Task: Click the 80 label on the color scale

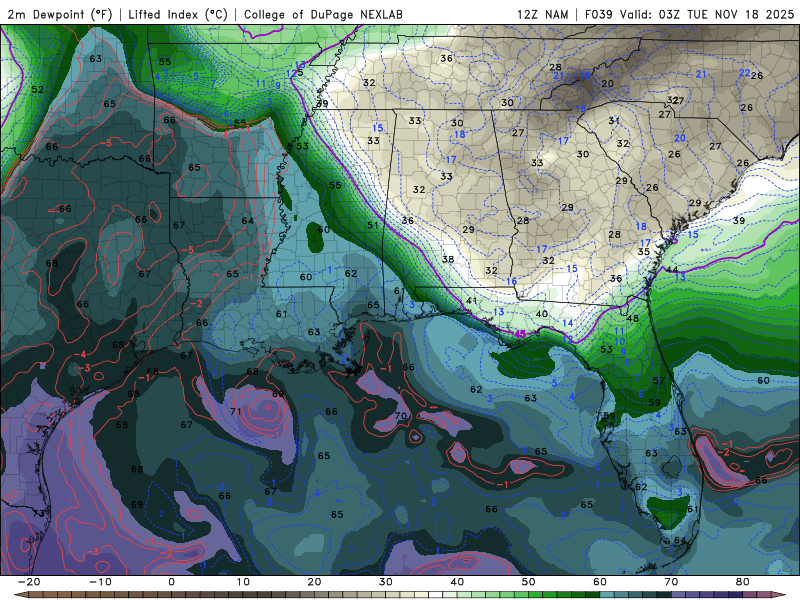Action: (x=743, y=582)
